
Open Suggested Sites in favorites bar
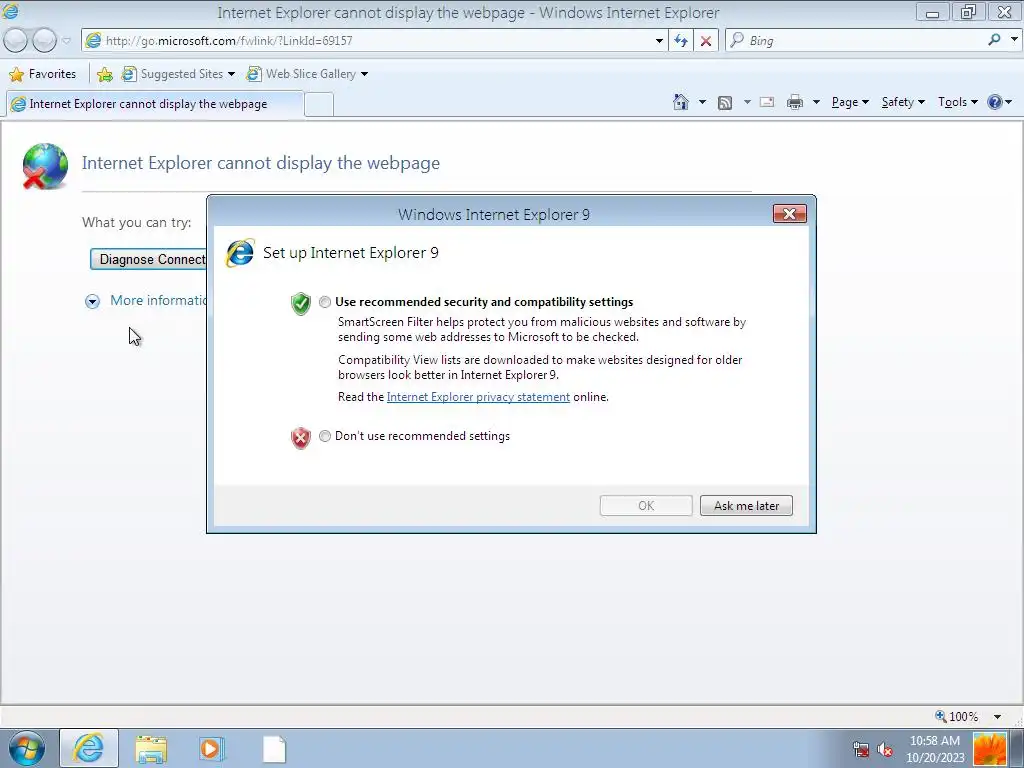click(178, 74)
